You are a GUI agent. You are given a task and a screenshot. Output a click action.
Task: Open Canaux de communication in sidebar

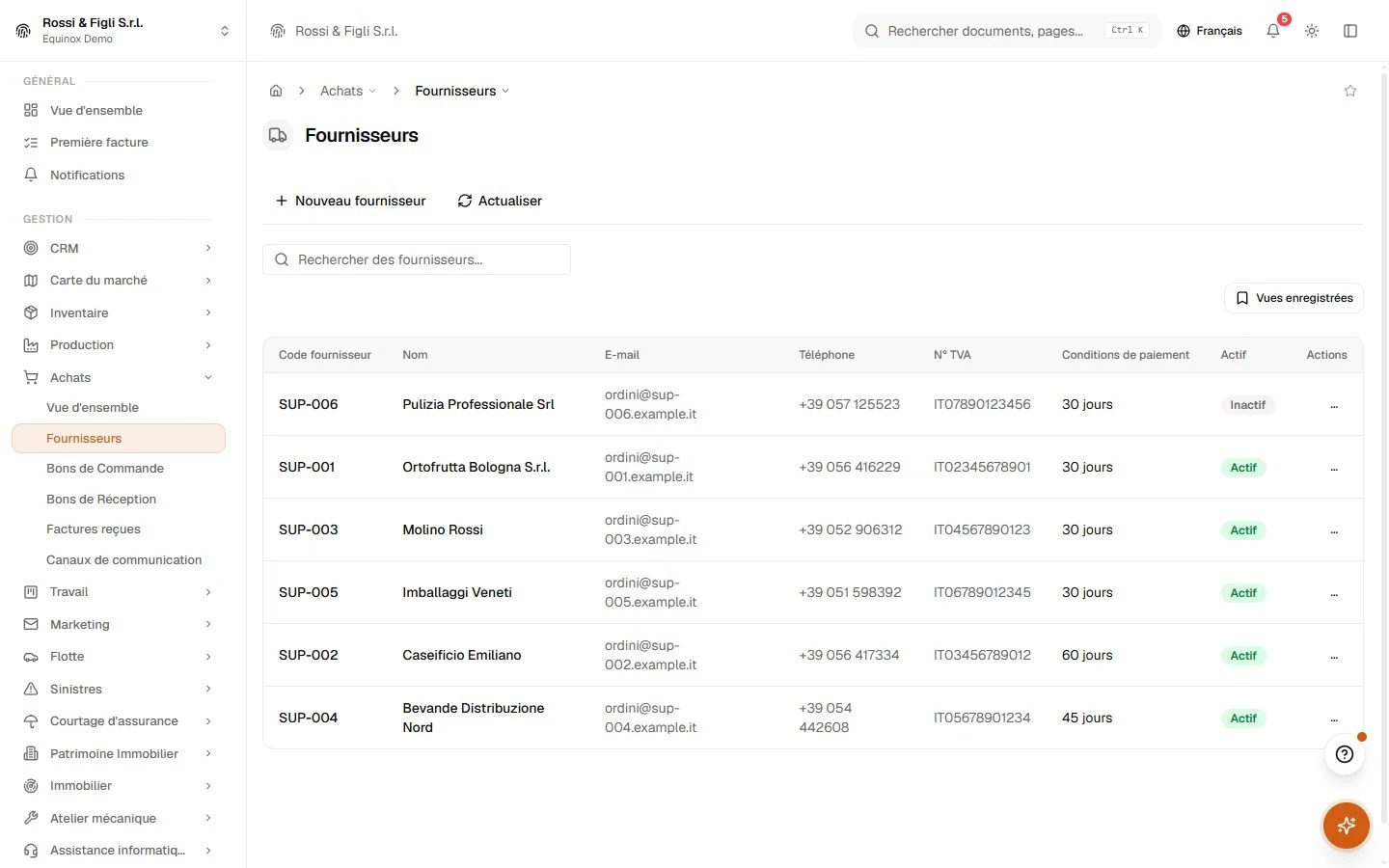coord(124,559)
